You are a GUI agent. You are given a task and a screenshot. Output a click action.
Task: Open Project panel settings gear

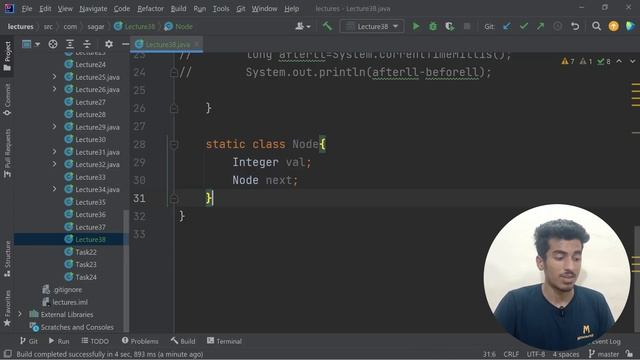pos(109,44)
